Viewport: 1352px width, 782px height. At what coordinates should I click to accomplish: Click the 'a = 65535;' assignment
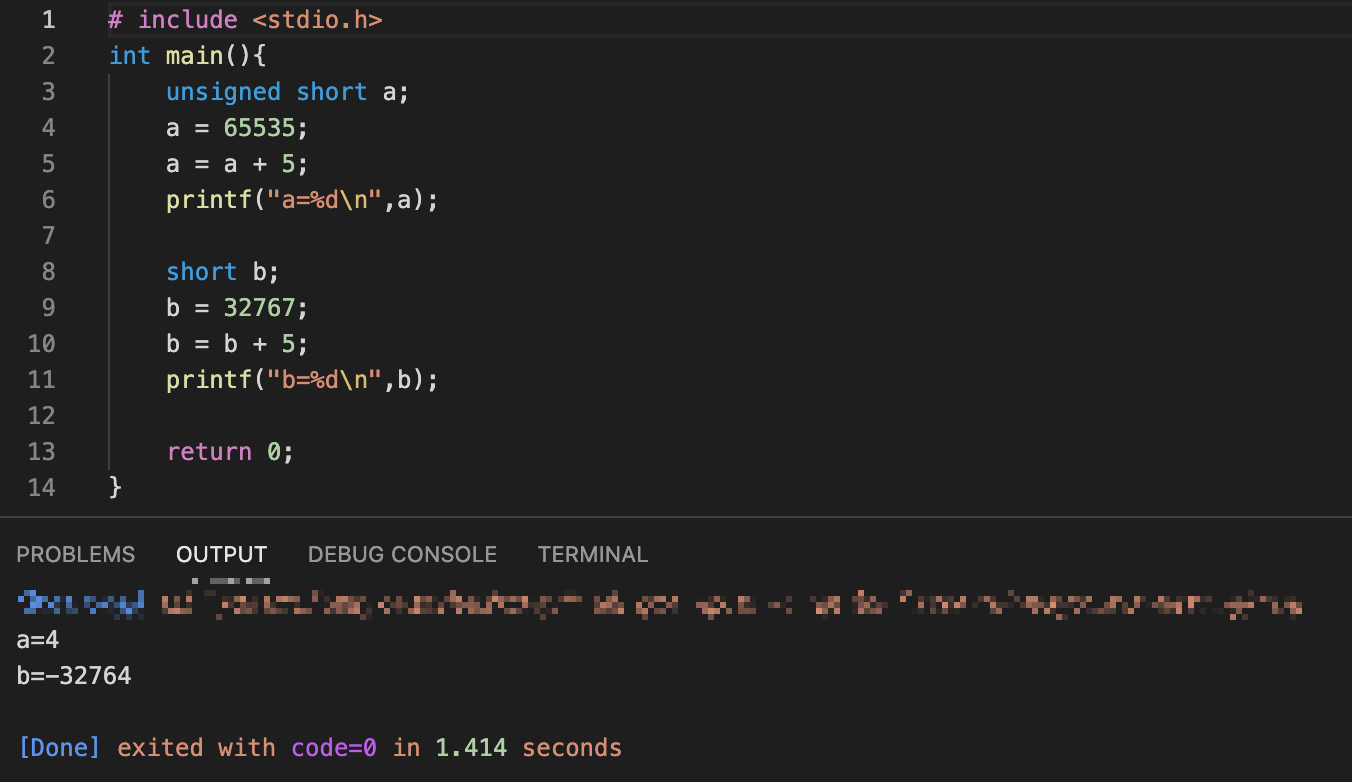click(238, 128)
